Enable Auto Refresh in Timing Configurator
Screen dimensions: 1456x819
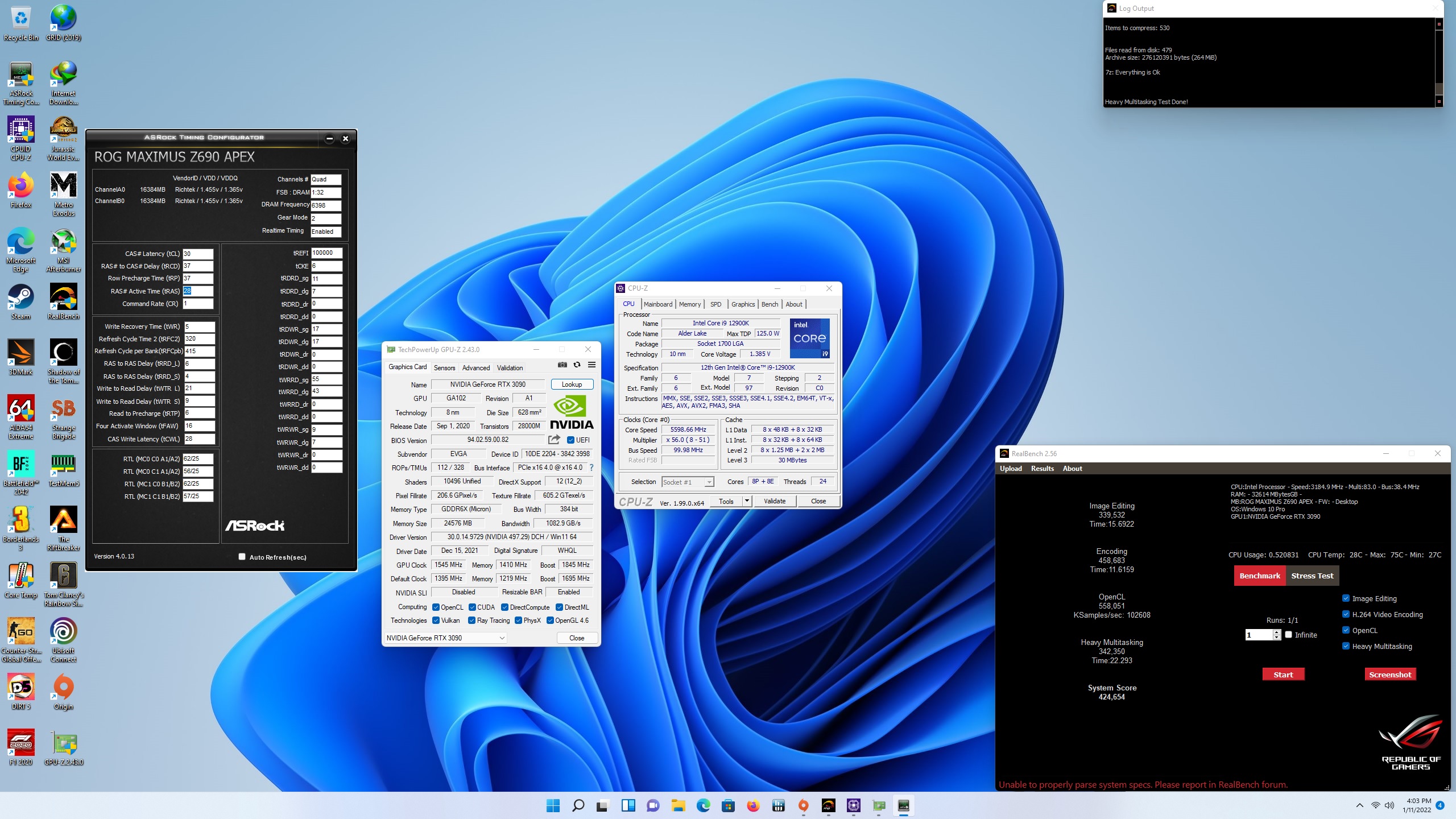(242, 557)
